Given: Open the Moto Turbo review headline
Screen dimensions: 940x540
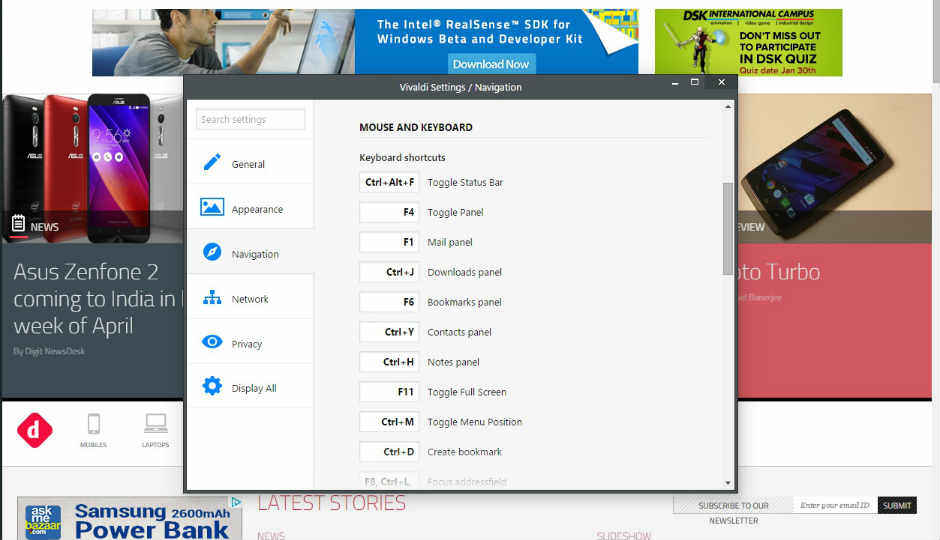Looking at the screenshot, I should [x=779, y=272].
